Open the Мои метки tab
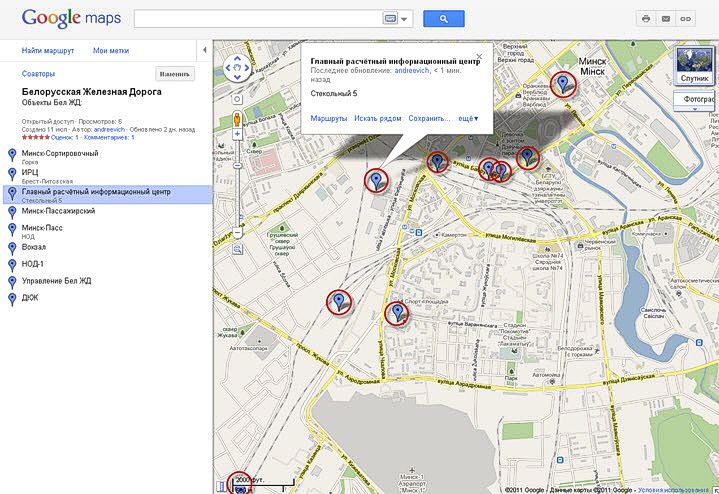Viewport: 719px width, 494px height. [x=111, y=51]
